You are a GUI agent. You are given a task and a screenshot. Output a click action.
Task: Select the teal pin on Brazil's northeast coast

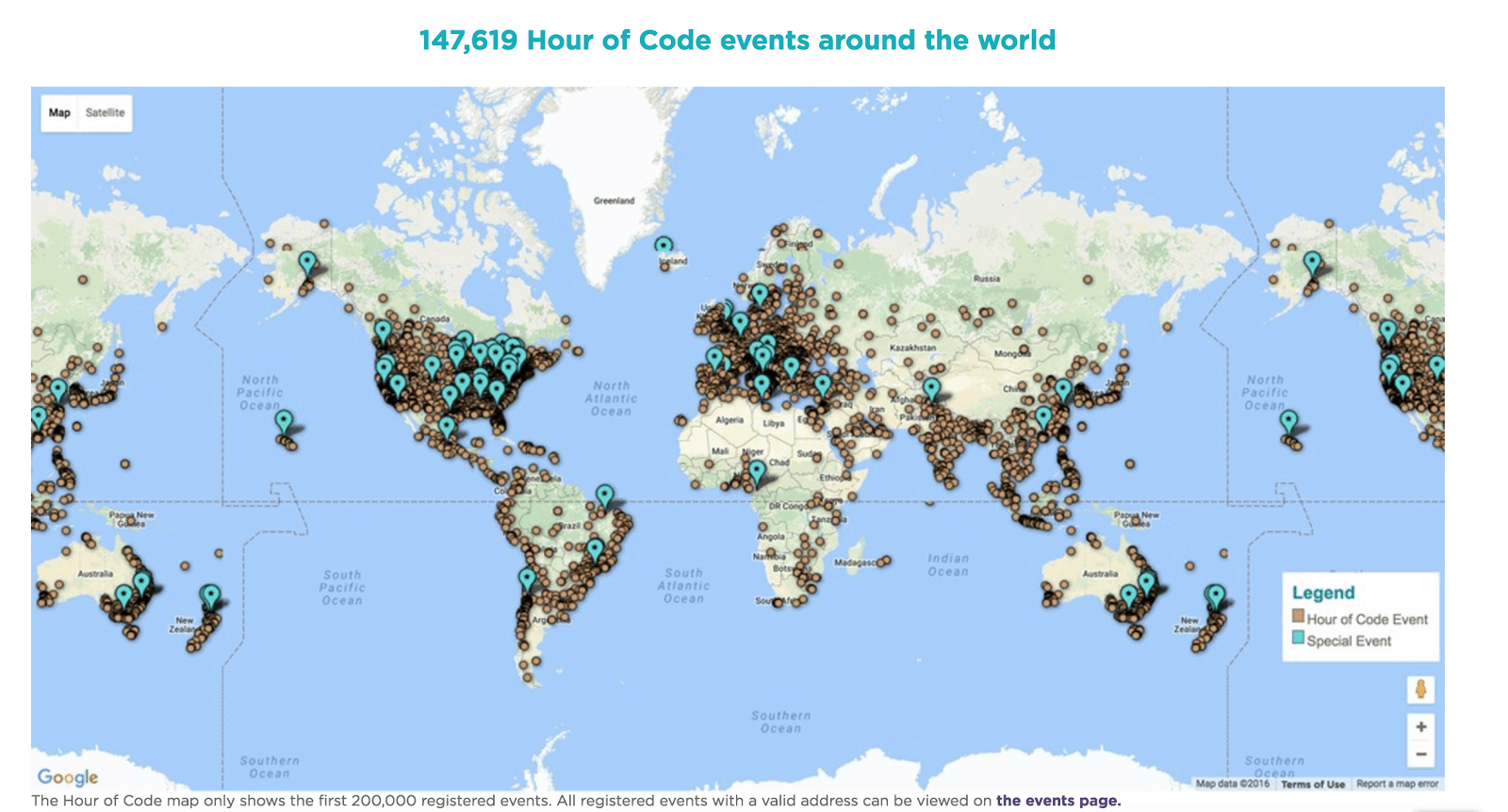tap(604, 495)
